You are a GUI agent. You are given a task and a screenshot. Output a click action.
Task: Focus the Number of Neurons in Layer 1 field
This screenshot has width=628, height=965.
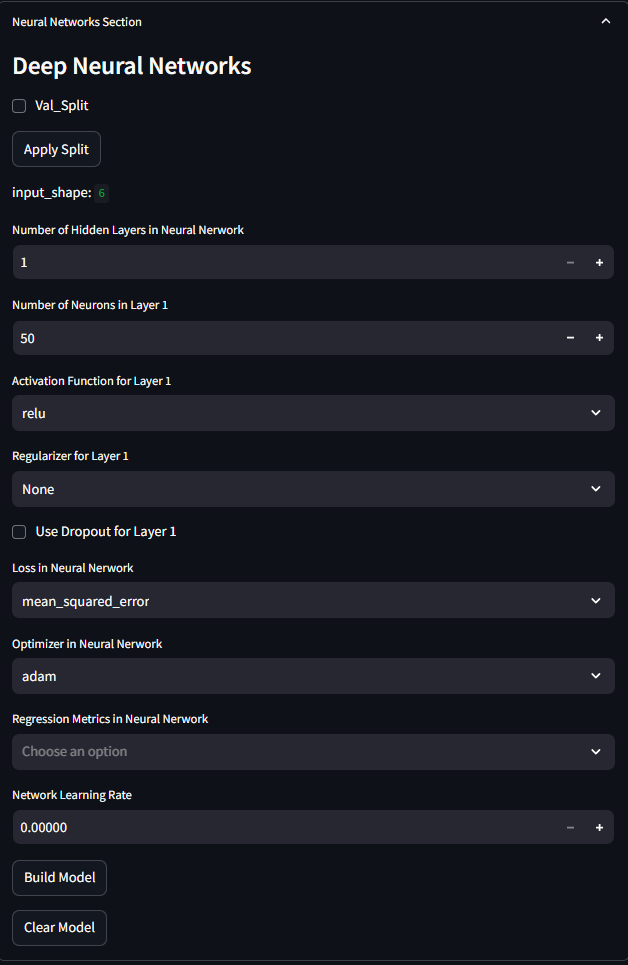click(284, 338)
